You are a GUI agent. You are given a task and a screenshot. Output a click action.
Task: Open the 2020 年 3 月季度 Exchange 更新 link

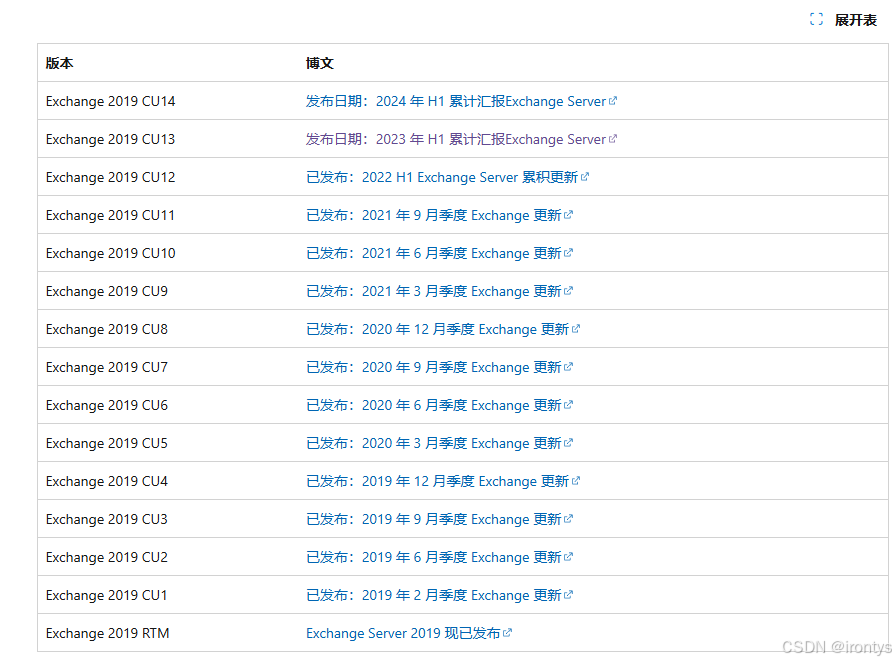[x=439, y=444]
